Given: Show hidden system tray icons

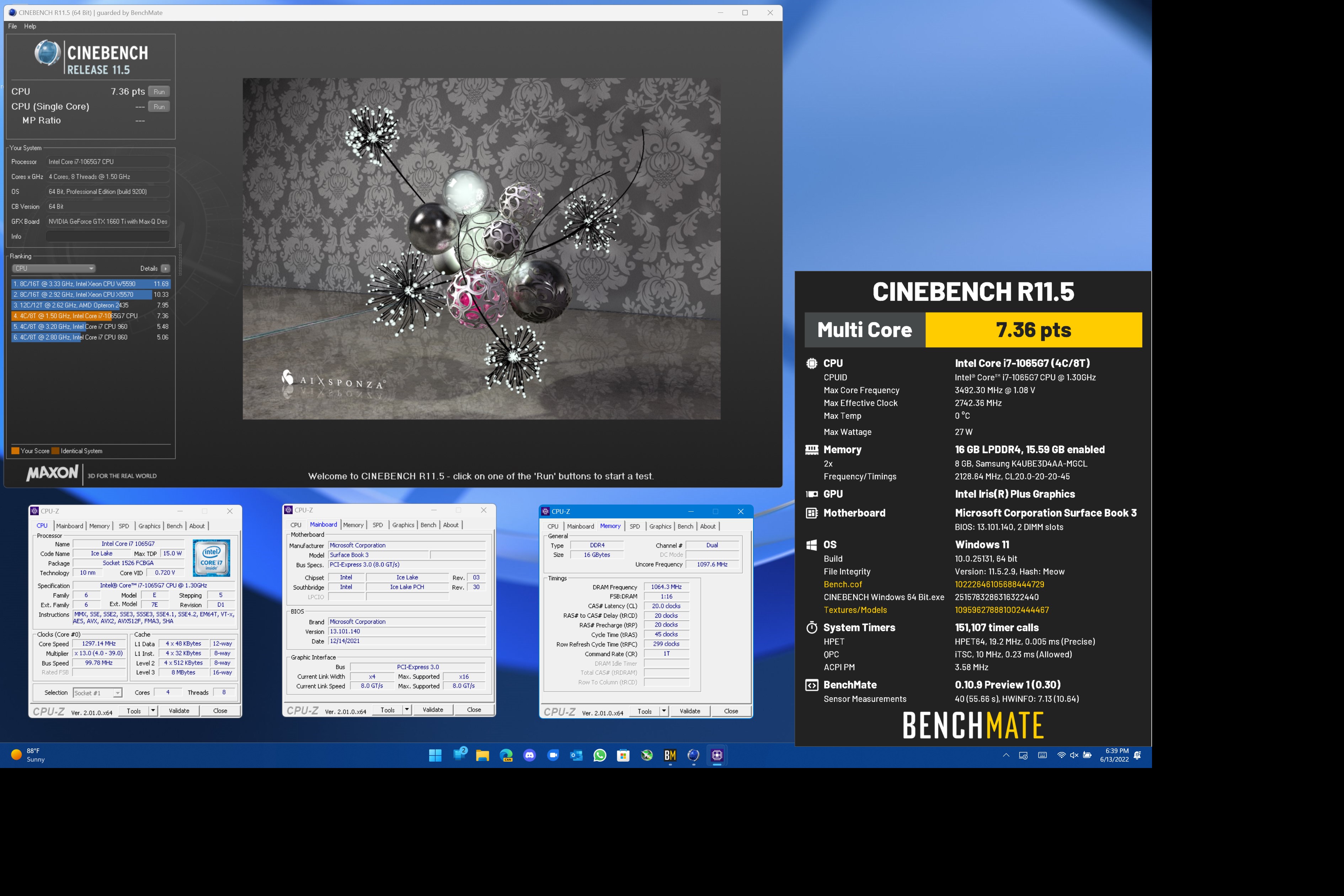Looking at the screenshot, I should [x=1006, y=756].
